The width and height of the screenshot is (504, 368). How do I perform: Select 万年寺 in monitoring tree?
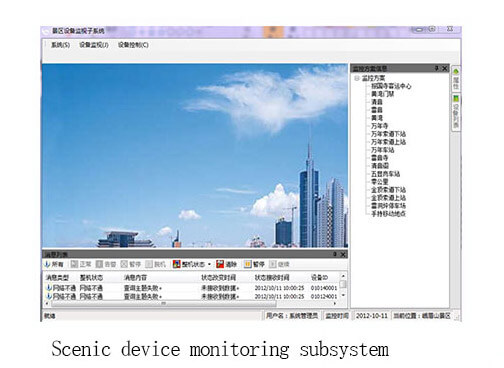tap(379, 126)
